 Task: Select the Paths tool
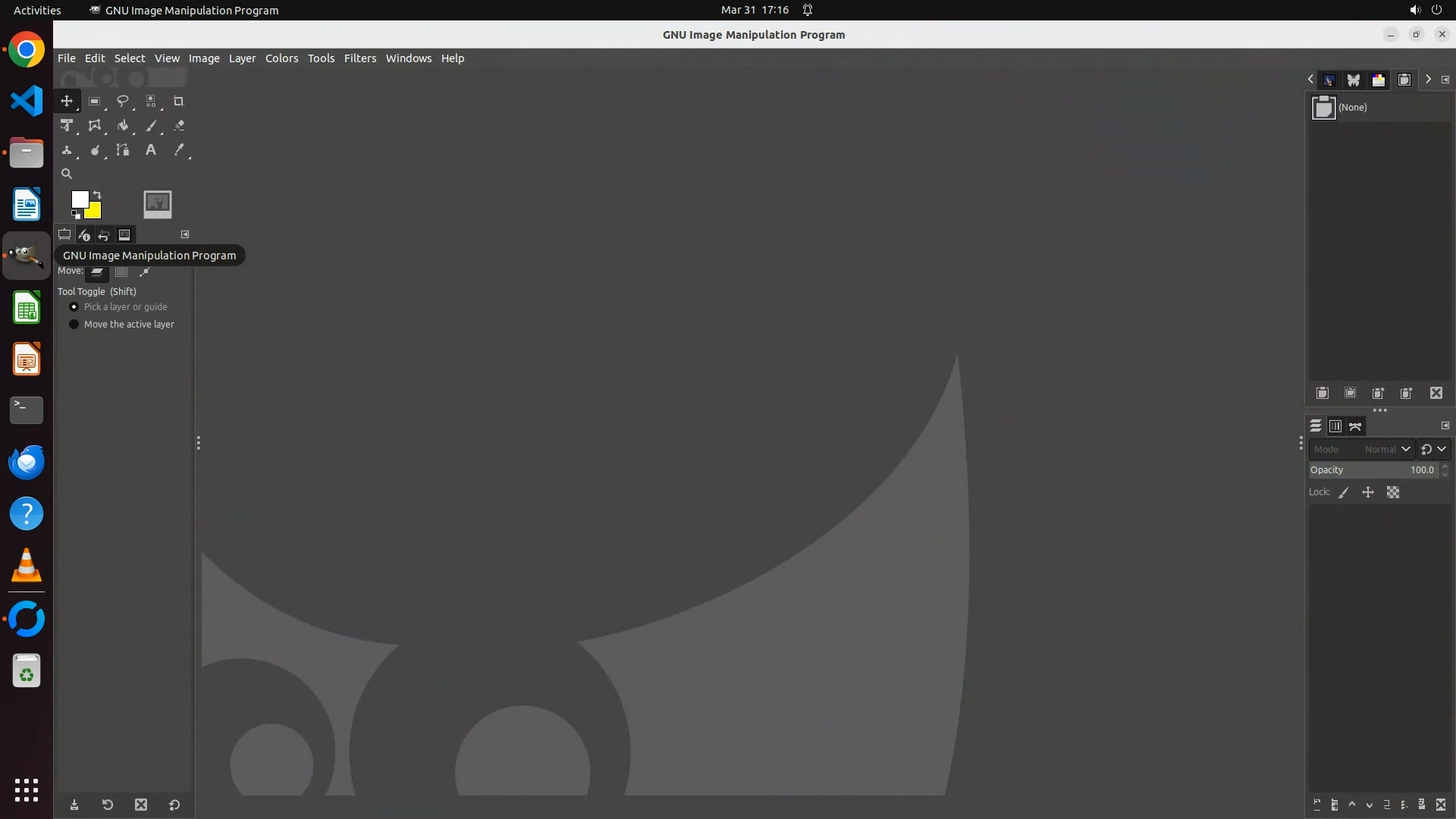[122, 150]
